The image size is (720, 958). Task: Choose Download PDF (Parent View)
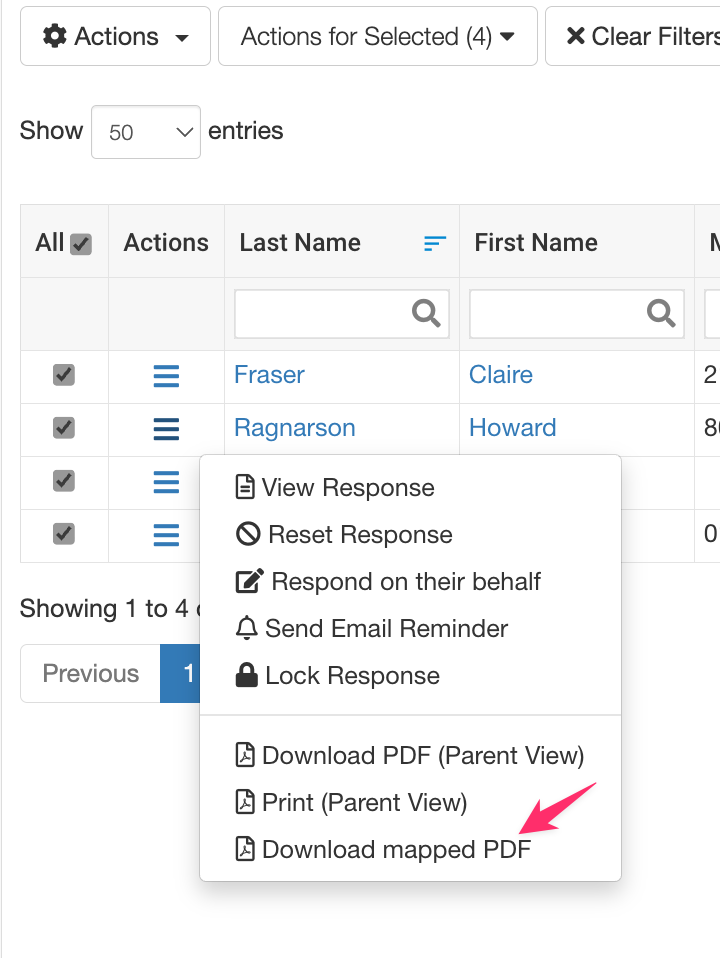[410, 756]
